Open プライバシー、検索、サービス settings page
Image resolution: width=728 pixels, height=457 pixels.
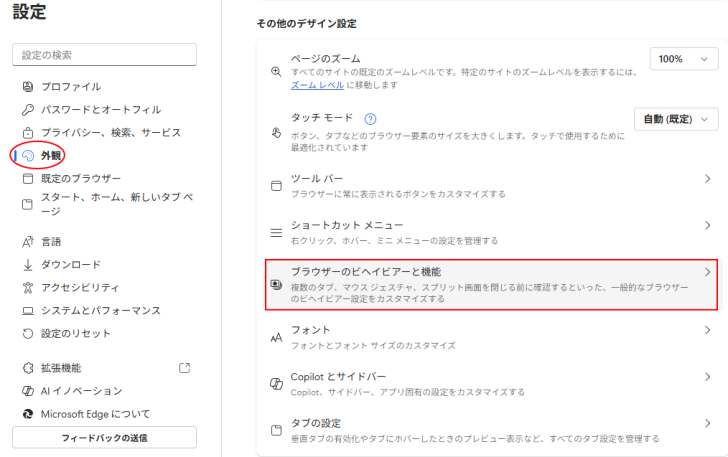[110, 133]
